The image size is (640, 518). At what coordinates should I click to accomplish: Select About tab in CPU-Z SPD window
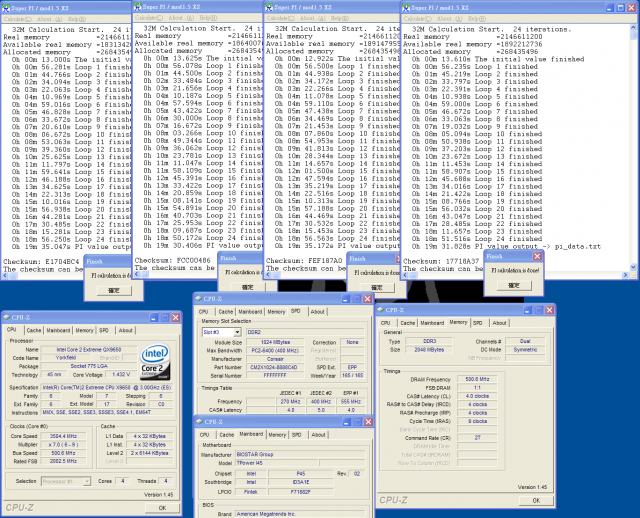[317, 311]
